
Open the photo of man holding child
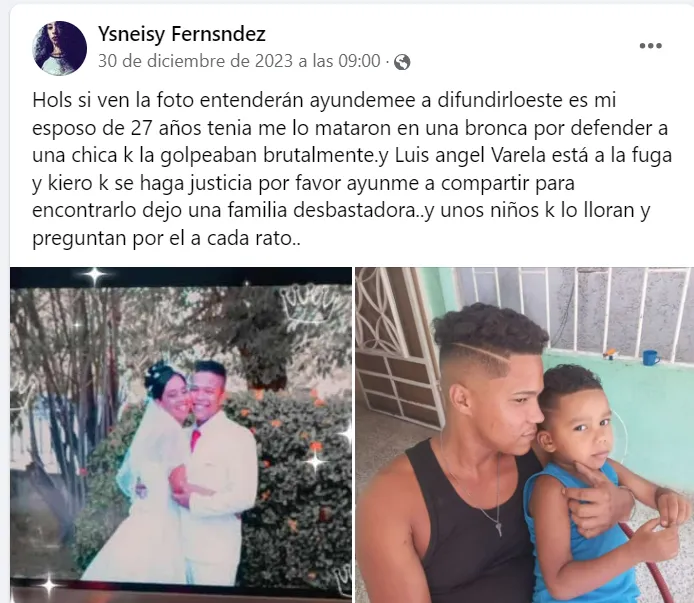tap(524, 435)
